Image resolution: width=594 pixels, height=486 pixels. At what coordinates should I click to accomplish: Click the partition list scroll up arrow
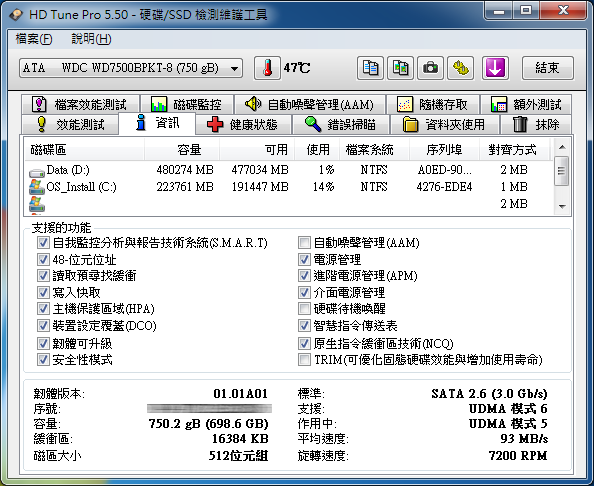click(562, 147)
